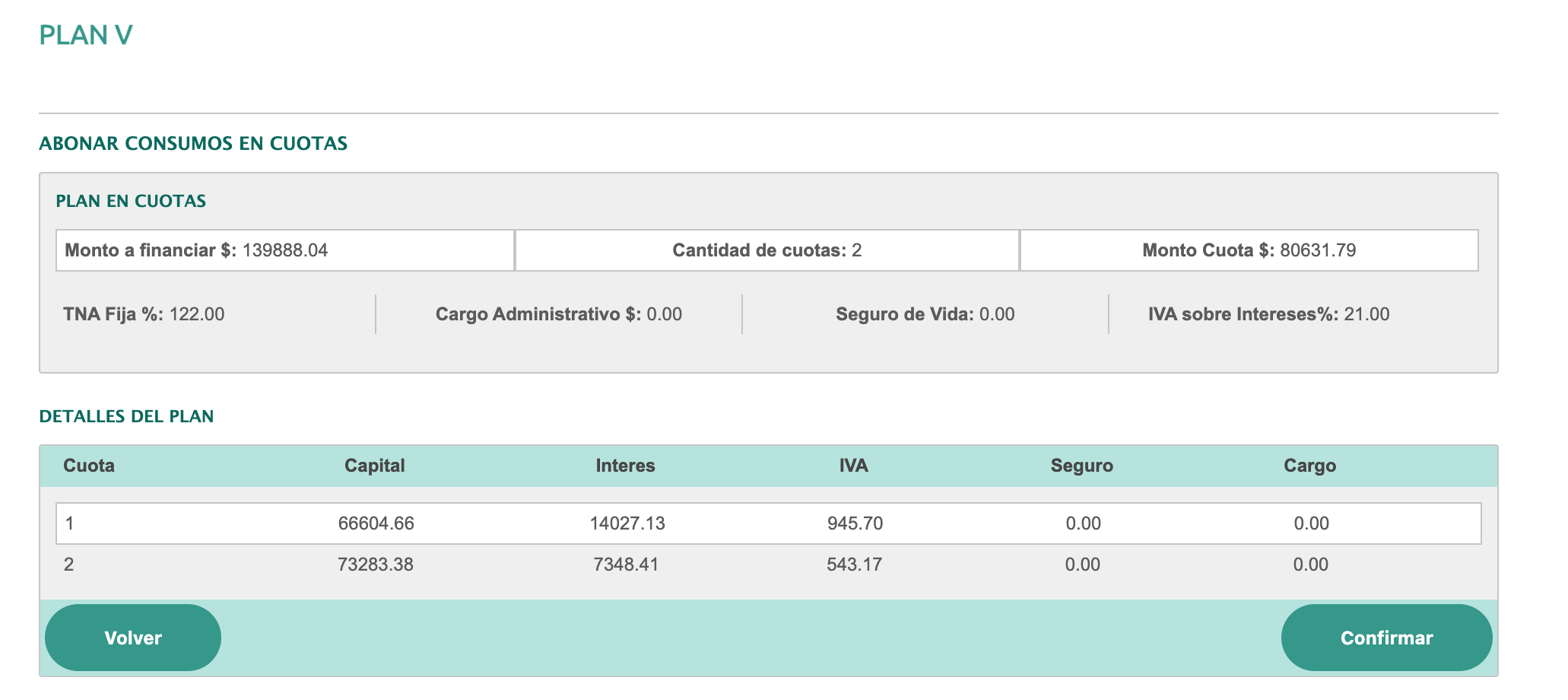This screenshot has width=1568, height=700.
Task: Click the TNA Fija value
Action: click(x=196, y=314)
